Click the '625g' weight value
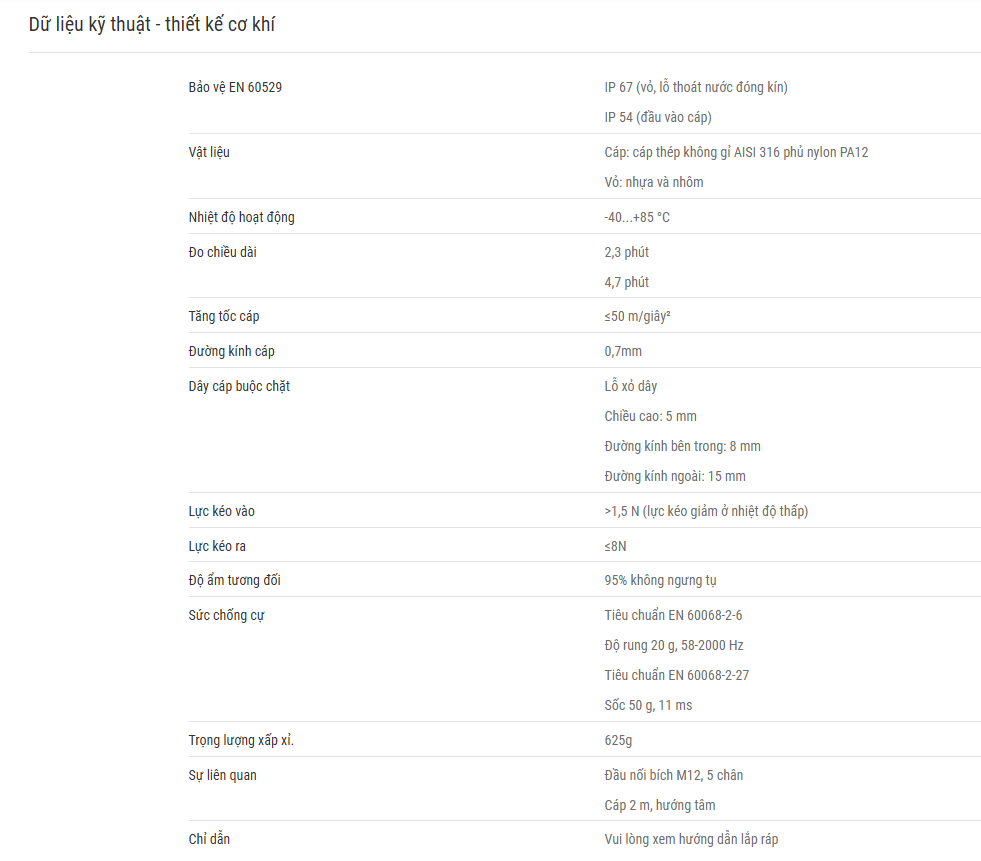Image resolution: width=981 pixels, height=861 pixels. (x=618, y=741)
